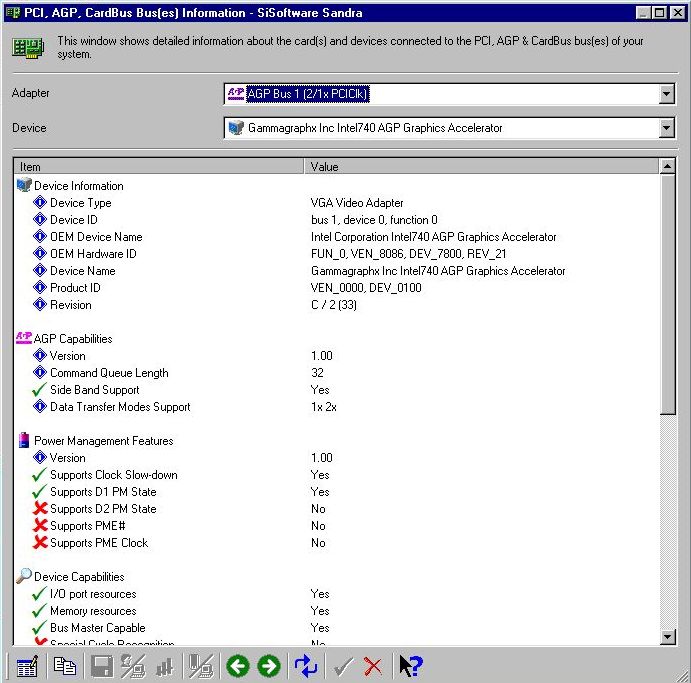Go forward with the green right arrow
This screenshot has height=683, width=691.
(x=269, y=666)
